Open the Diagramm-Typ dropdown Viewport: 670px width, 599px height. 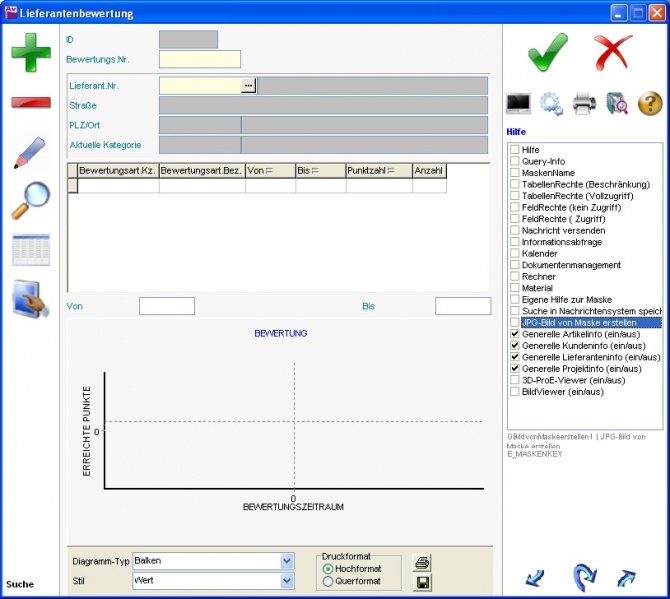287,561
